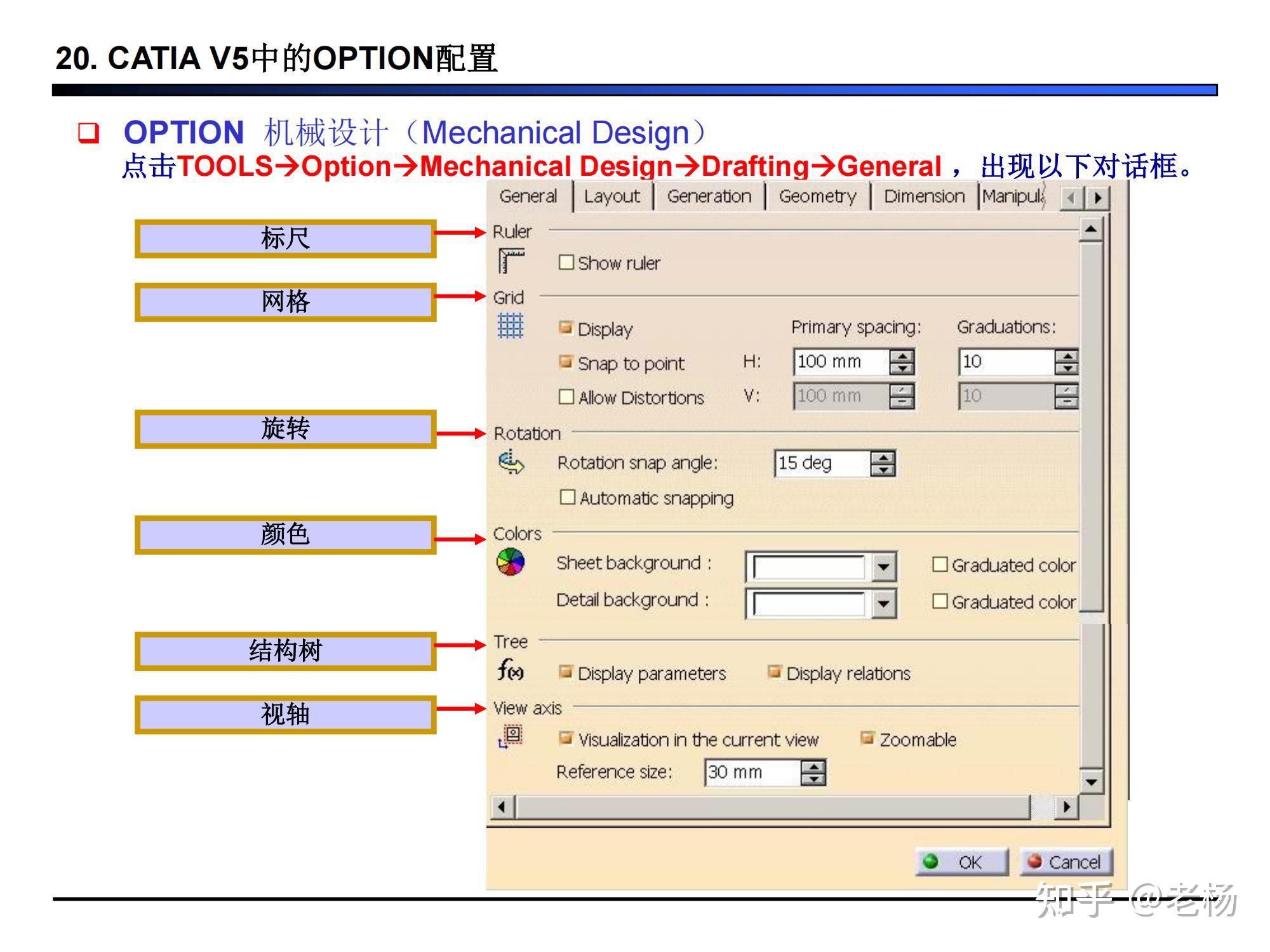Enable the Automatic snapping checkbox
This screenshot has width=1270, height=952.
[568, 497]
